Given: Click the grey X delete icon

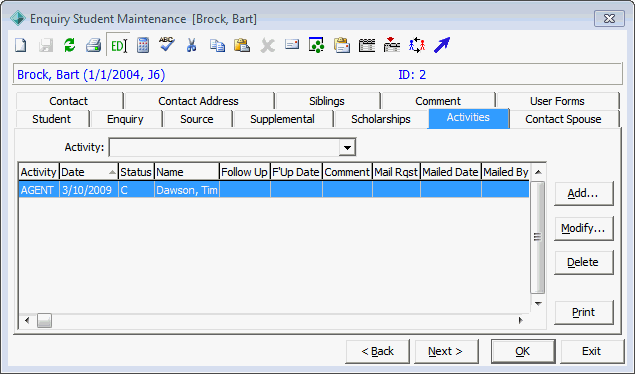Looking at the screenshot, I should [x=267, y=45].
